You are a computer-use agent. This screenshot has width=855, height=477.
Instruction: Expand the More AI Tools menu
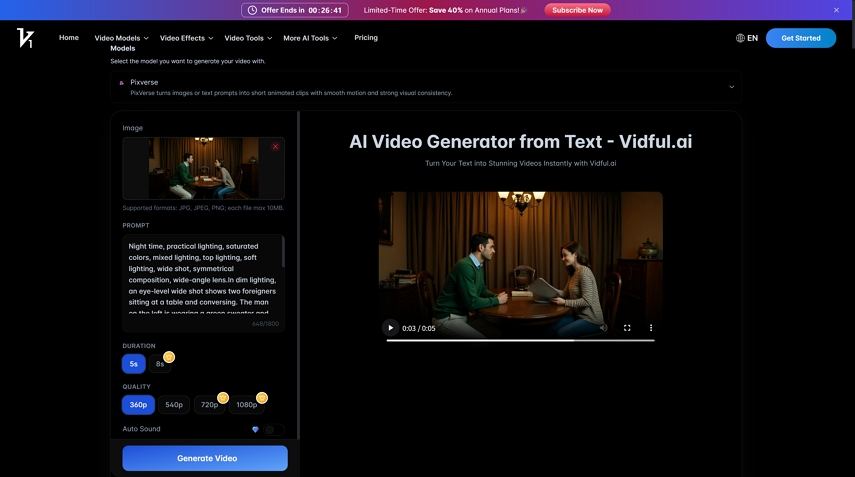310,38
